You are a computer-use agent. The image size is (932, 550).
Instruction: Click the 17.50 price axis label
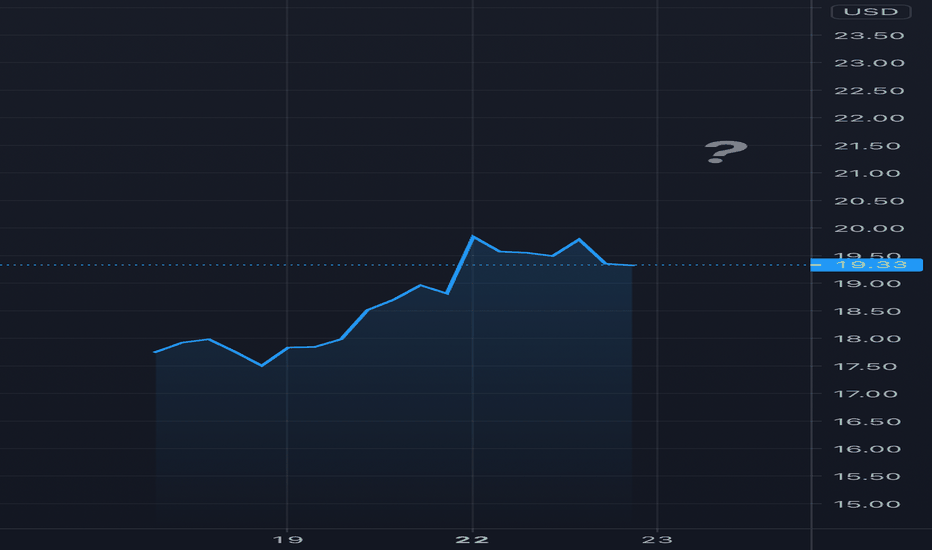coord(867,366)
